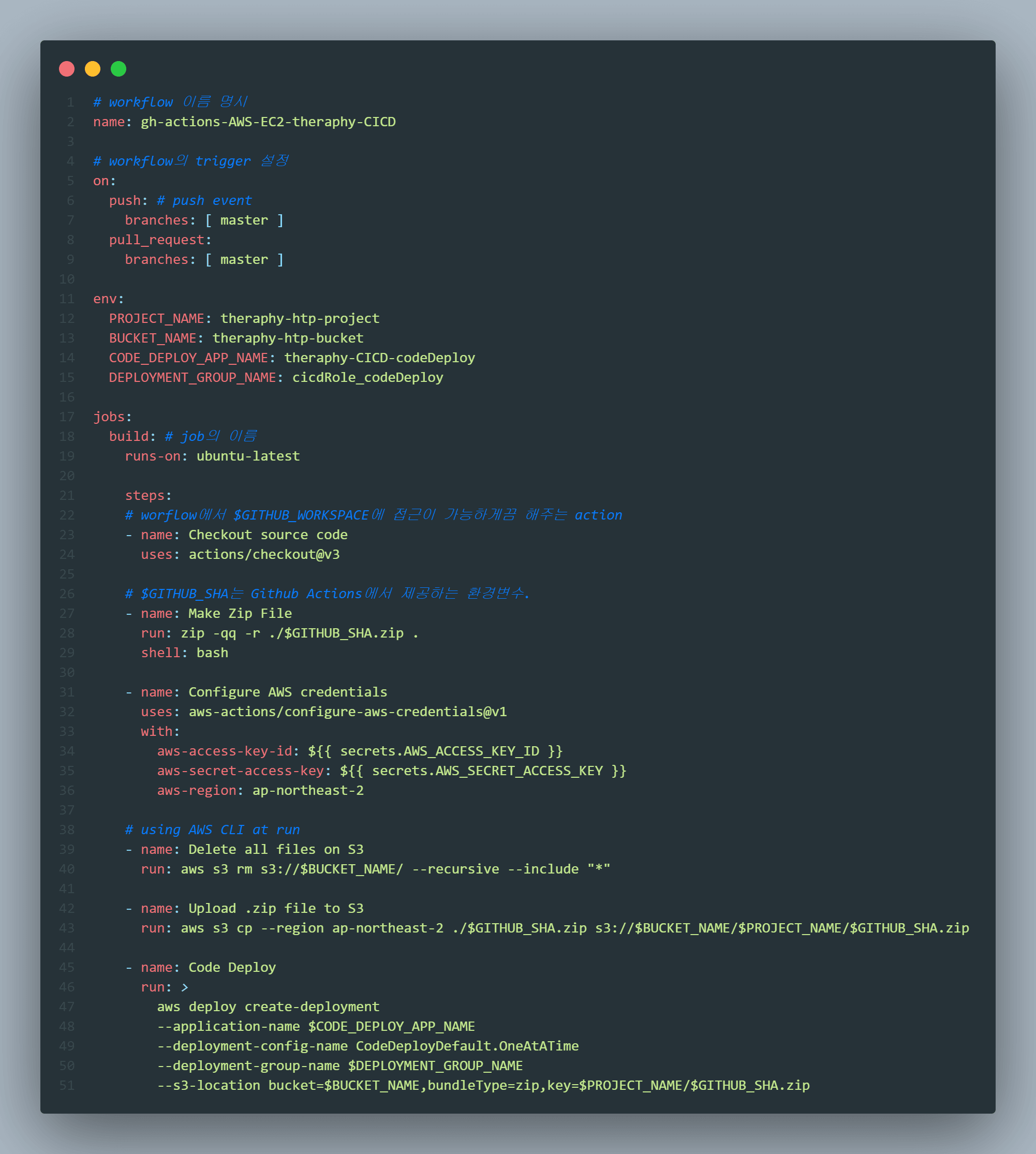Click actions/checkout@v3 text
This screenshot has width=1036, height=1154.
(x=264, y=555)
